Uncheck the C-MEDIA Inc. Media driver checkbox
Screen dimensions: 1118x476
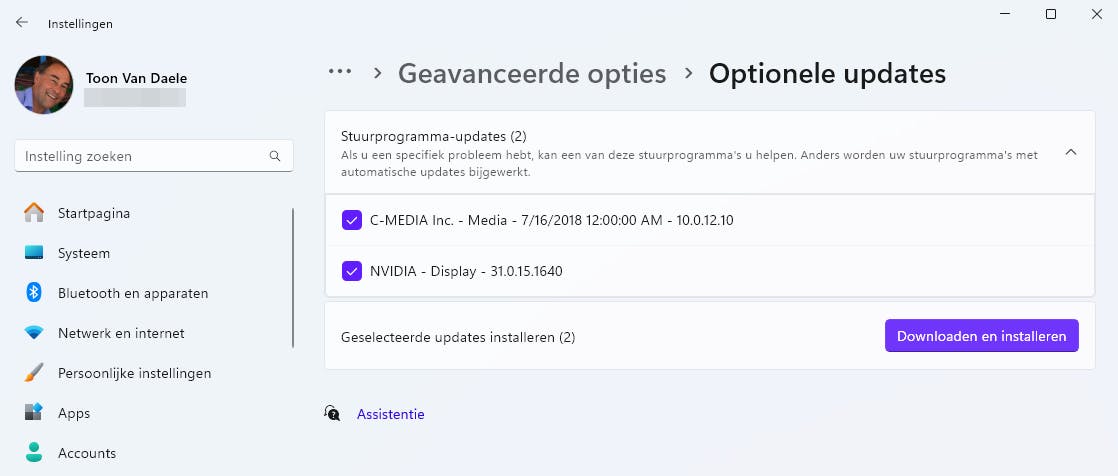pyautogui.click(x=352, y=220)
